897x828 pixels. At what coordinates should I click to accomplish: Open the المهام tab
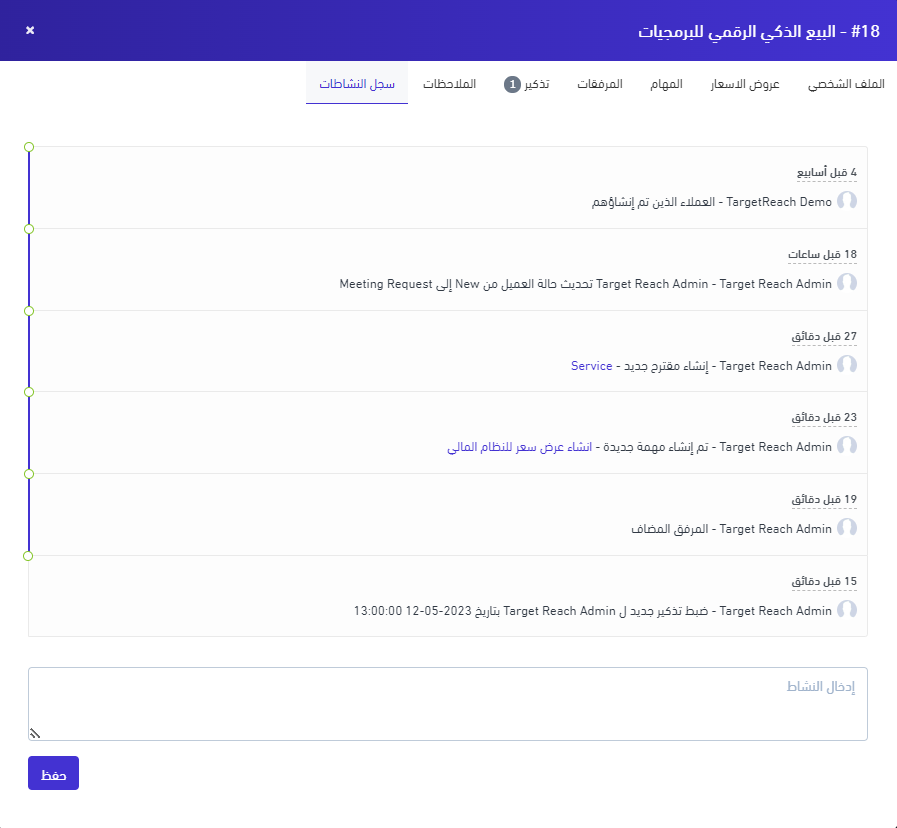(x=667, y=84)
